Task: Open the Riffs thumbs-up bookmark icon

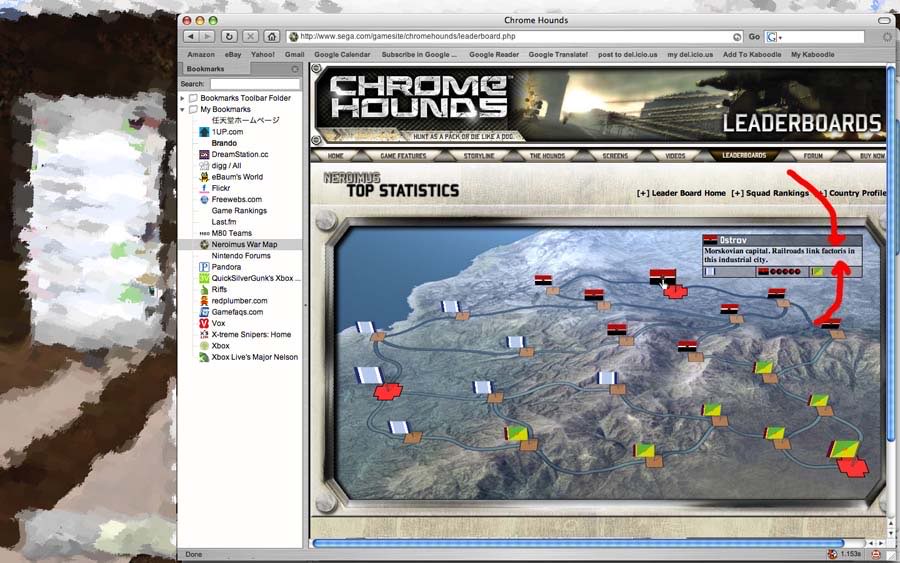Action: click(x=204, y=290)
